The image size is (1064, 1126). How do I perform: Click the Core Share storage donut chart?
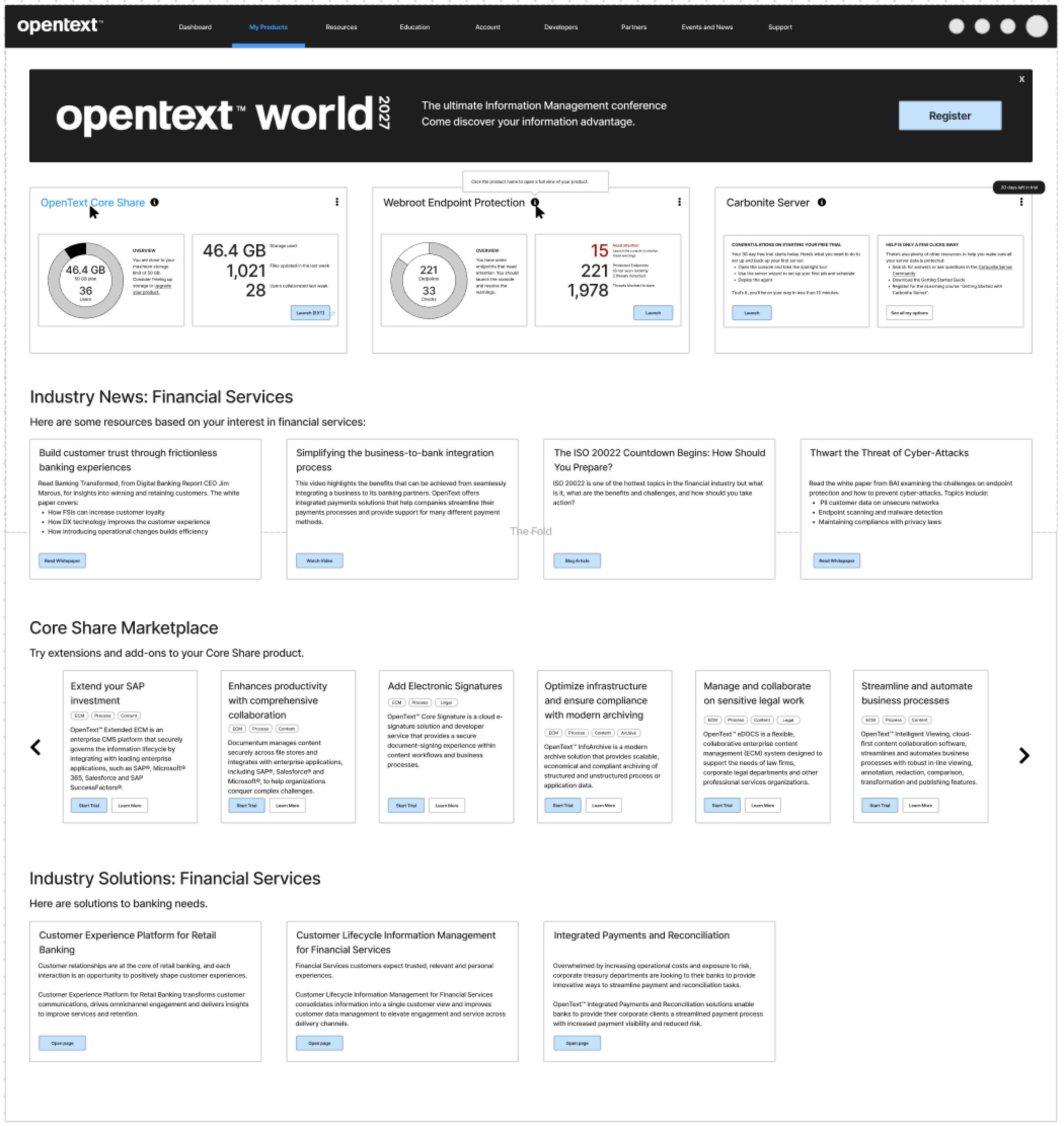click(86, 280)
